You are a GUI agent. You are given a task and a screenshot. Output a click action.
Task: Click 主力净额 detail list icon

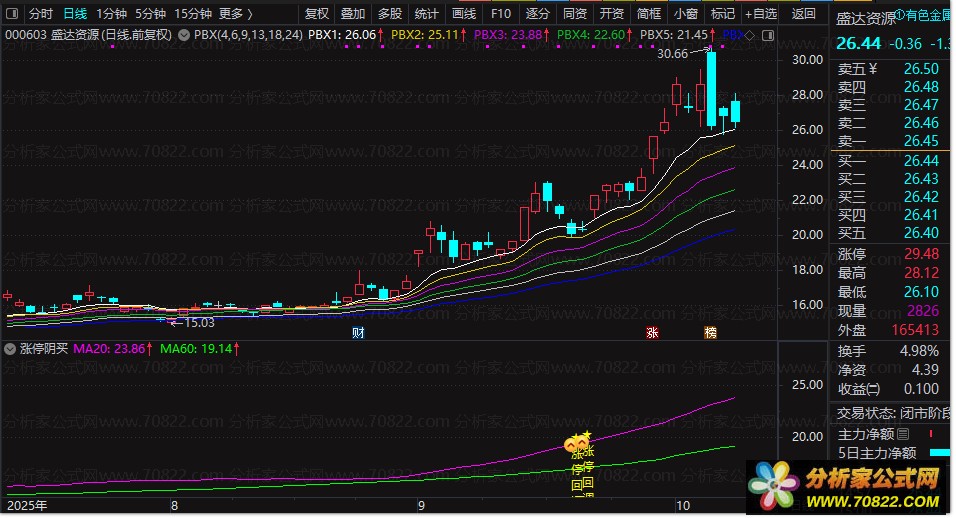point(903,434)
